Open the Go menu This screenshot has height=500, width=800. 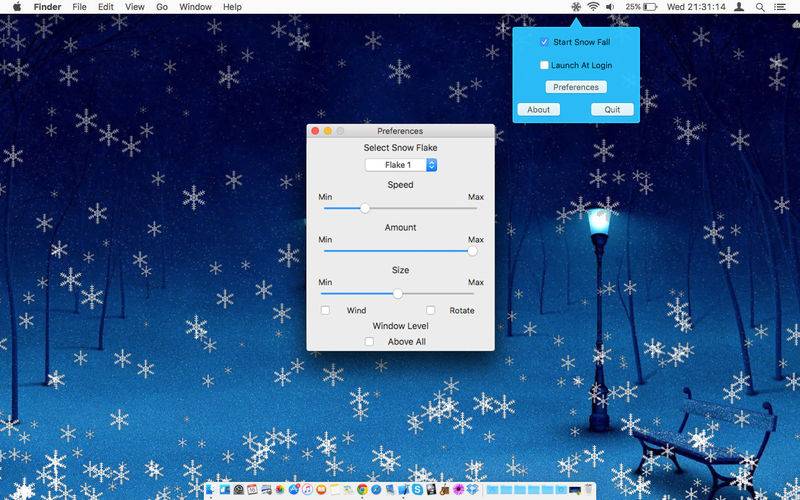162,7
